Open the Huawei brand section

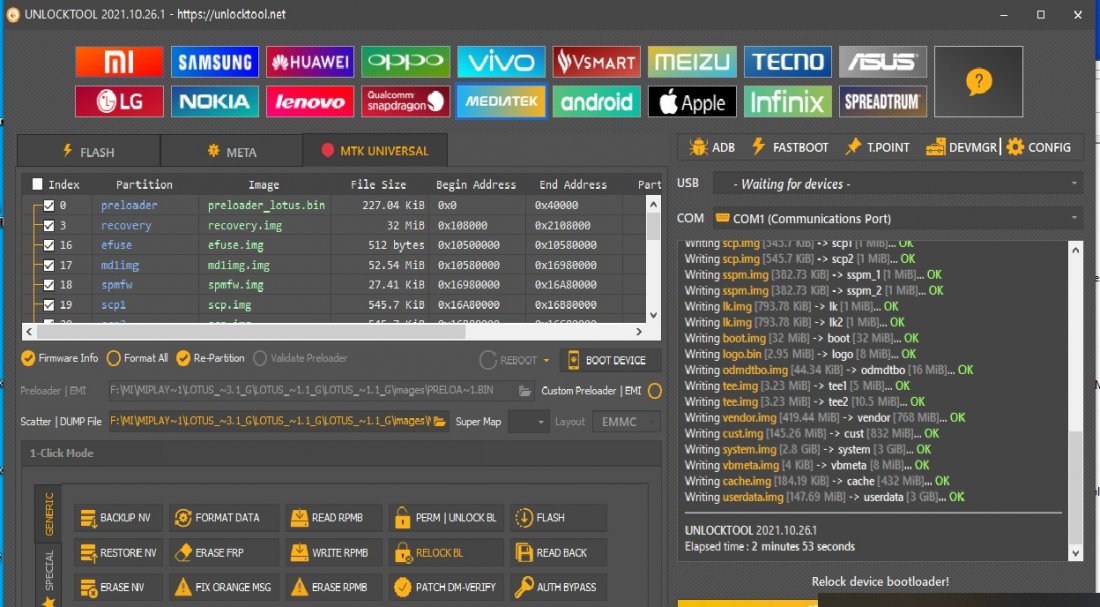point(310,62)
